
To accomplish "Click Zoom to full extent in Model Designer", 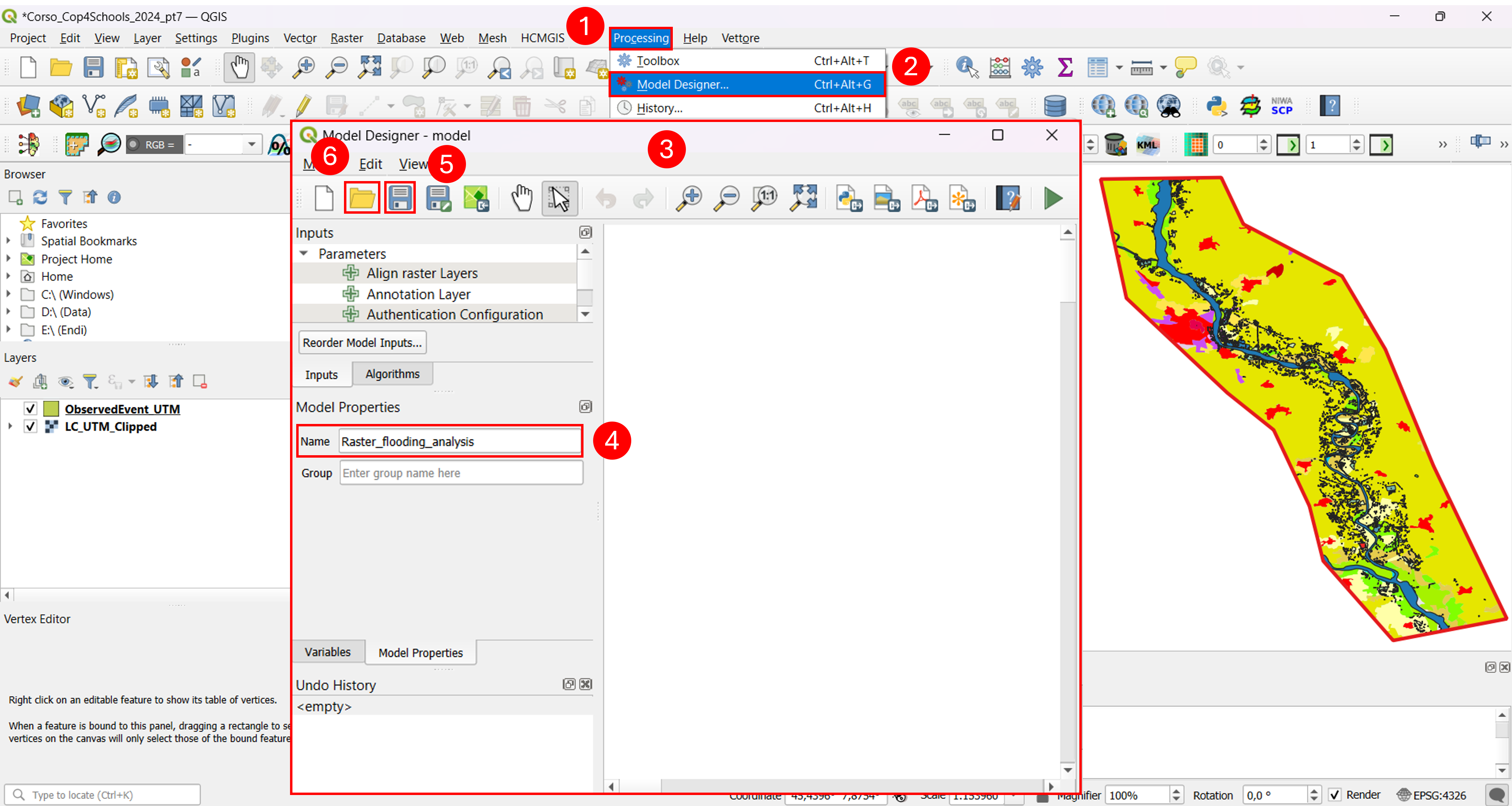I will (803, 198).
